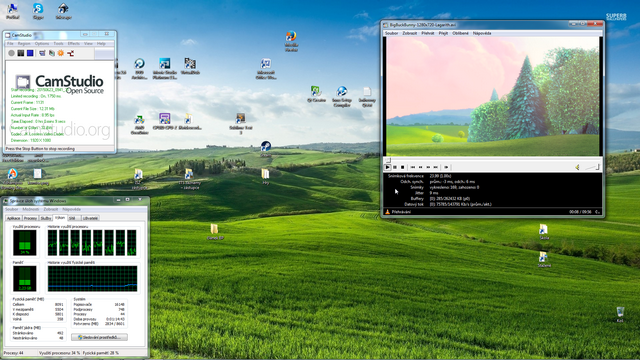Click the blue Stop button in CamStudio
The image size is (640, 360).
click(30, 53)
